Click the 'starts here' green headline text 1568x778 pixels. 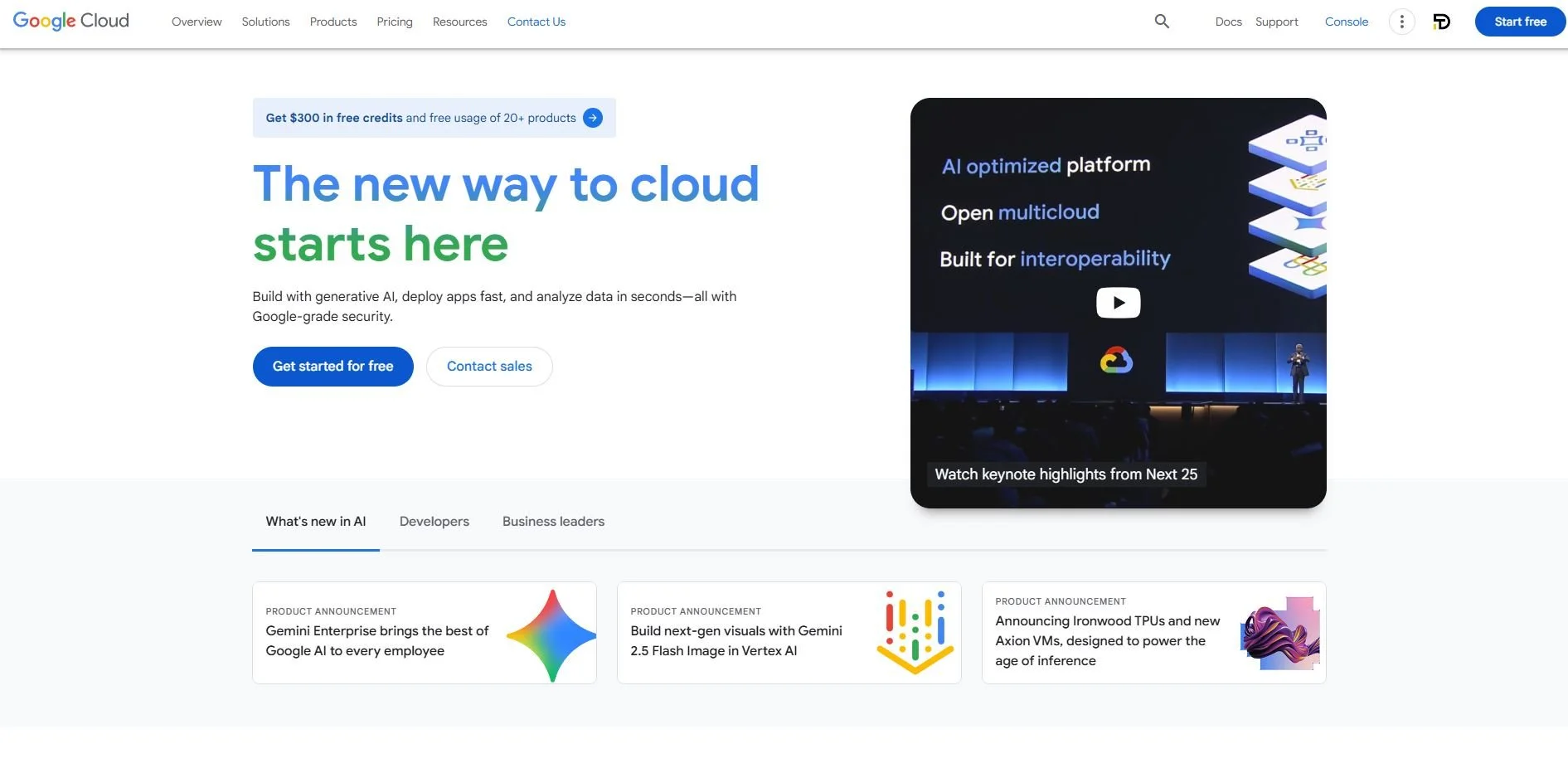pos(380,245)
